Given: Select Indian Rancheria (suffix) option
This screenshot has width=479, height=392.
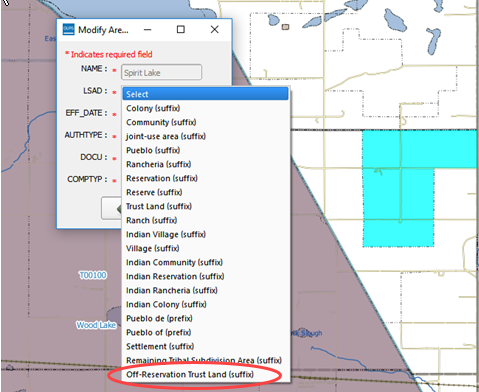Looking at the screenshot, I should click(205, 290).
